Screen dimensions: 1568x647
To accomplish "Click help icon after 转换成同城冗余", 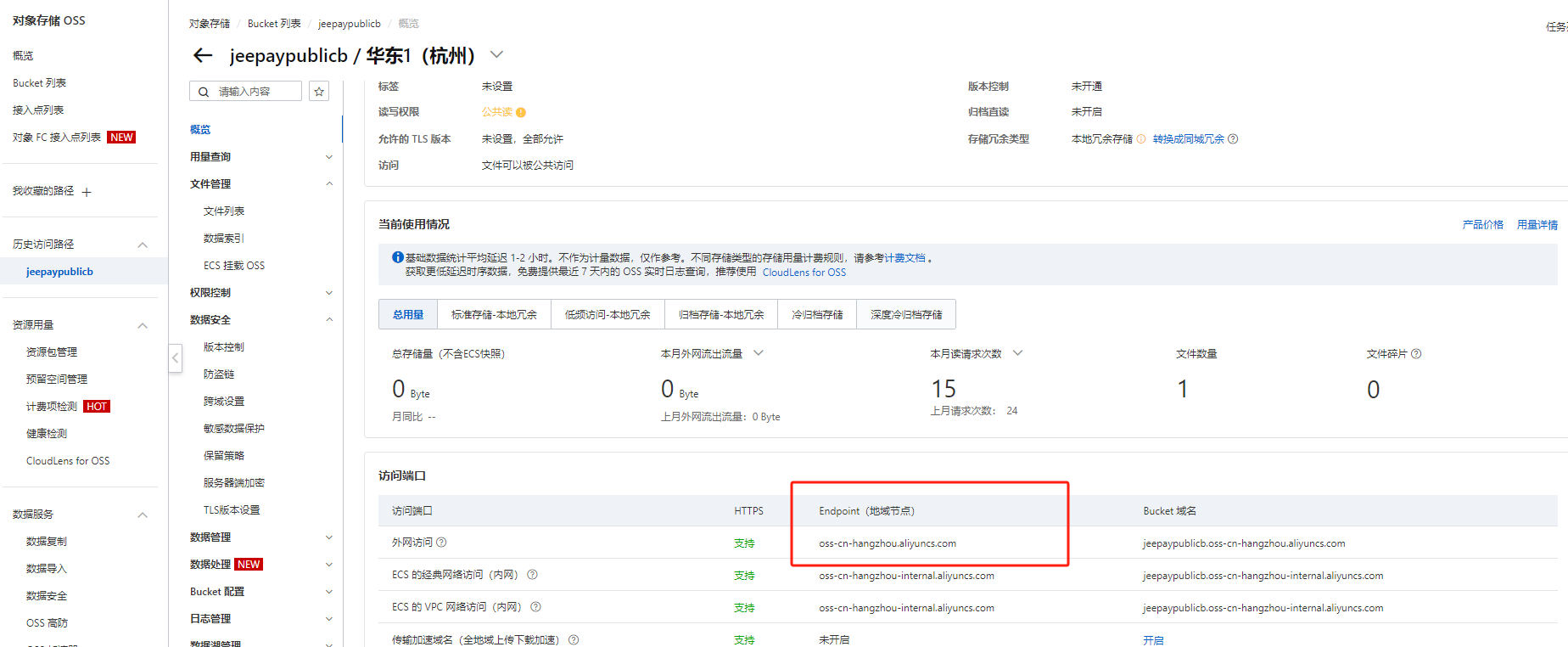I will [x=1233, y=139].
